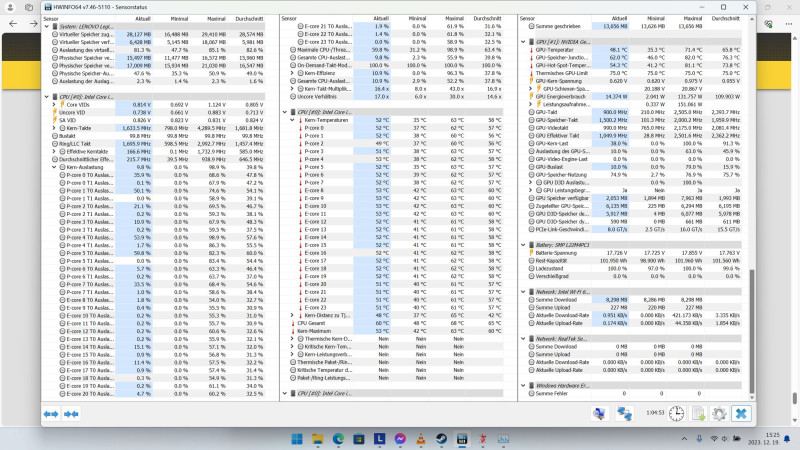Screen dimensions: 800x450
Task: Expand the Kern-Distanz zu Tj... row
Action: click(x=292, y=315)
